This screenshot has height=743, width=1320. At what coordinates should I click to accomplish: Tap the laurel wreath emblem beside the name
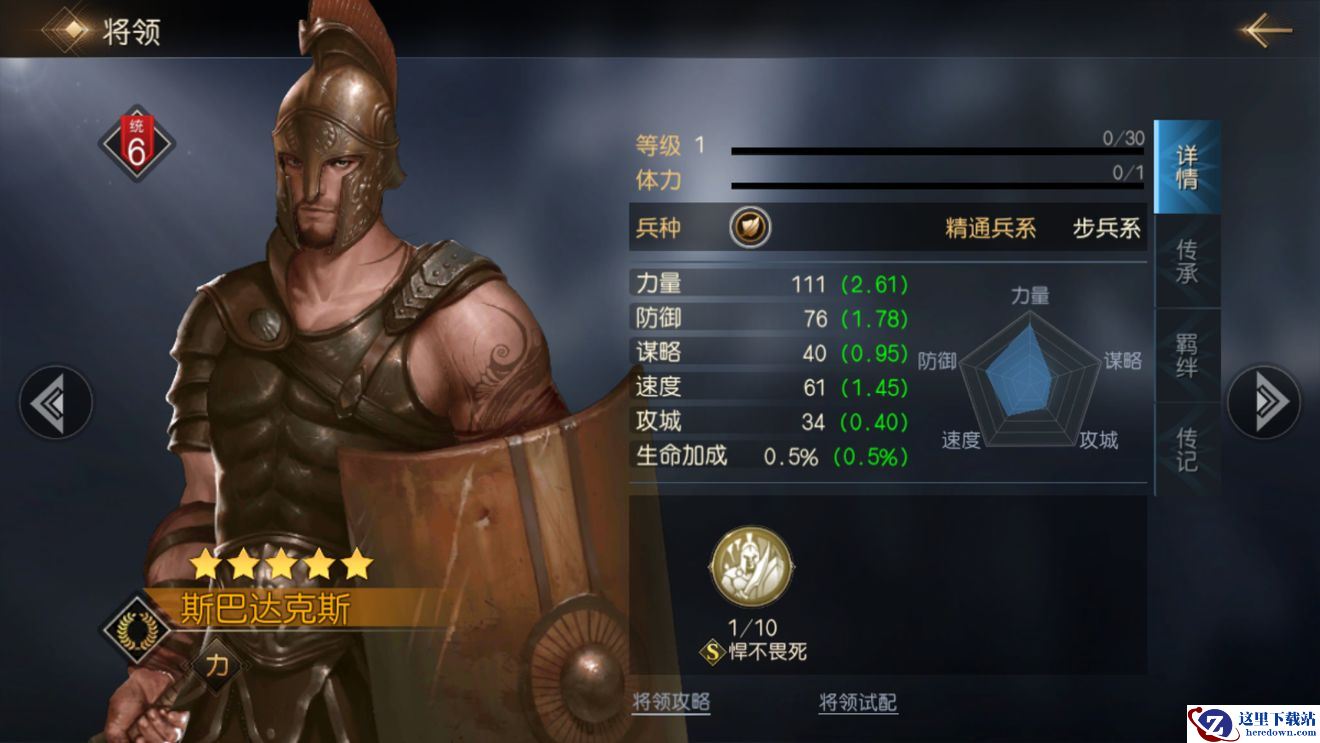tap(132, 629)
